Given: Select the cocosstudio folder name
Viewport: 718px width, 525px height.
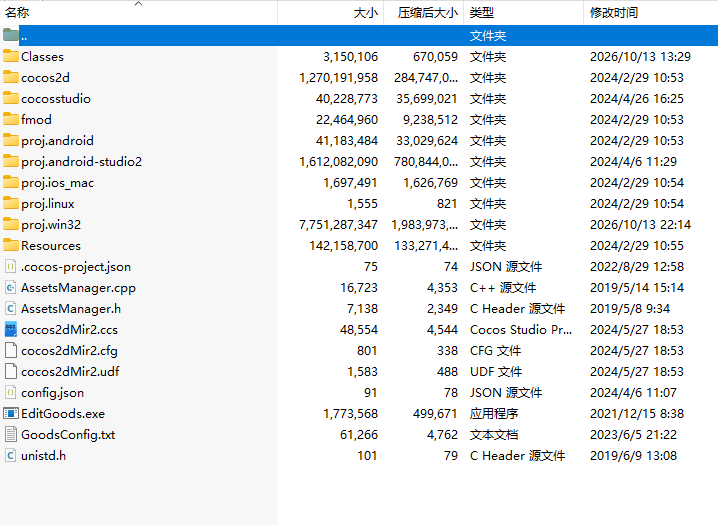Looking at the screenshot, I should [x=56, y=99].
